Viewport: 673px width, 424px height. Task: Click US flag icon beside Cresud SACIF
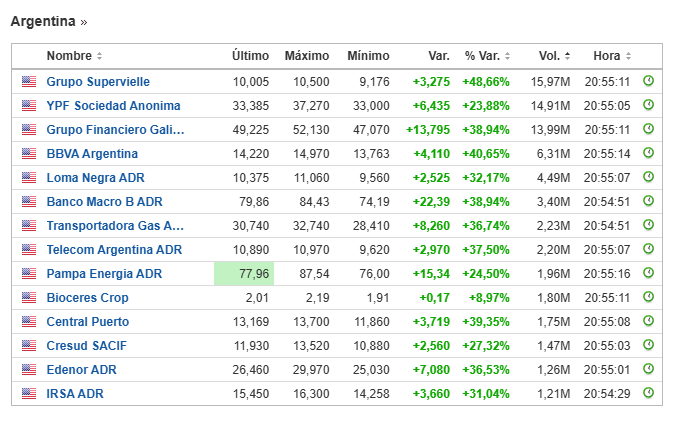point(29,346)
